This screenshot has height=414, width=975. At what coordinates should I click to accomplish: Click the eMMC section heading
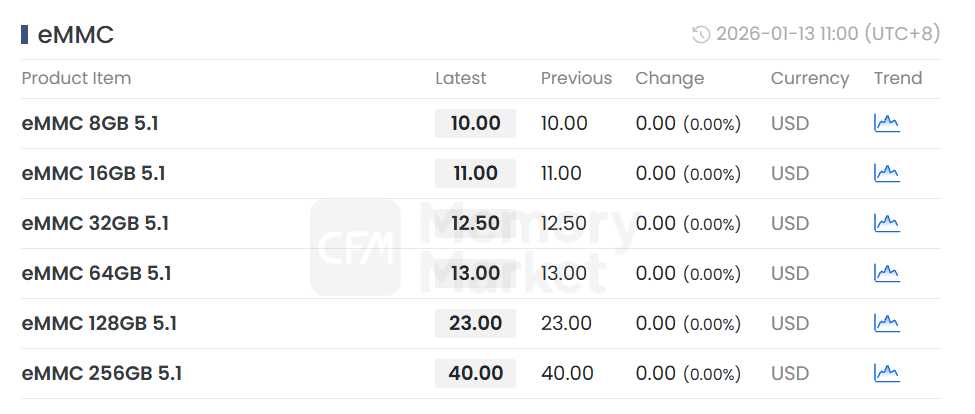(x=76, y=35)
